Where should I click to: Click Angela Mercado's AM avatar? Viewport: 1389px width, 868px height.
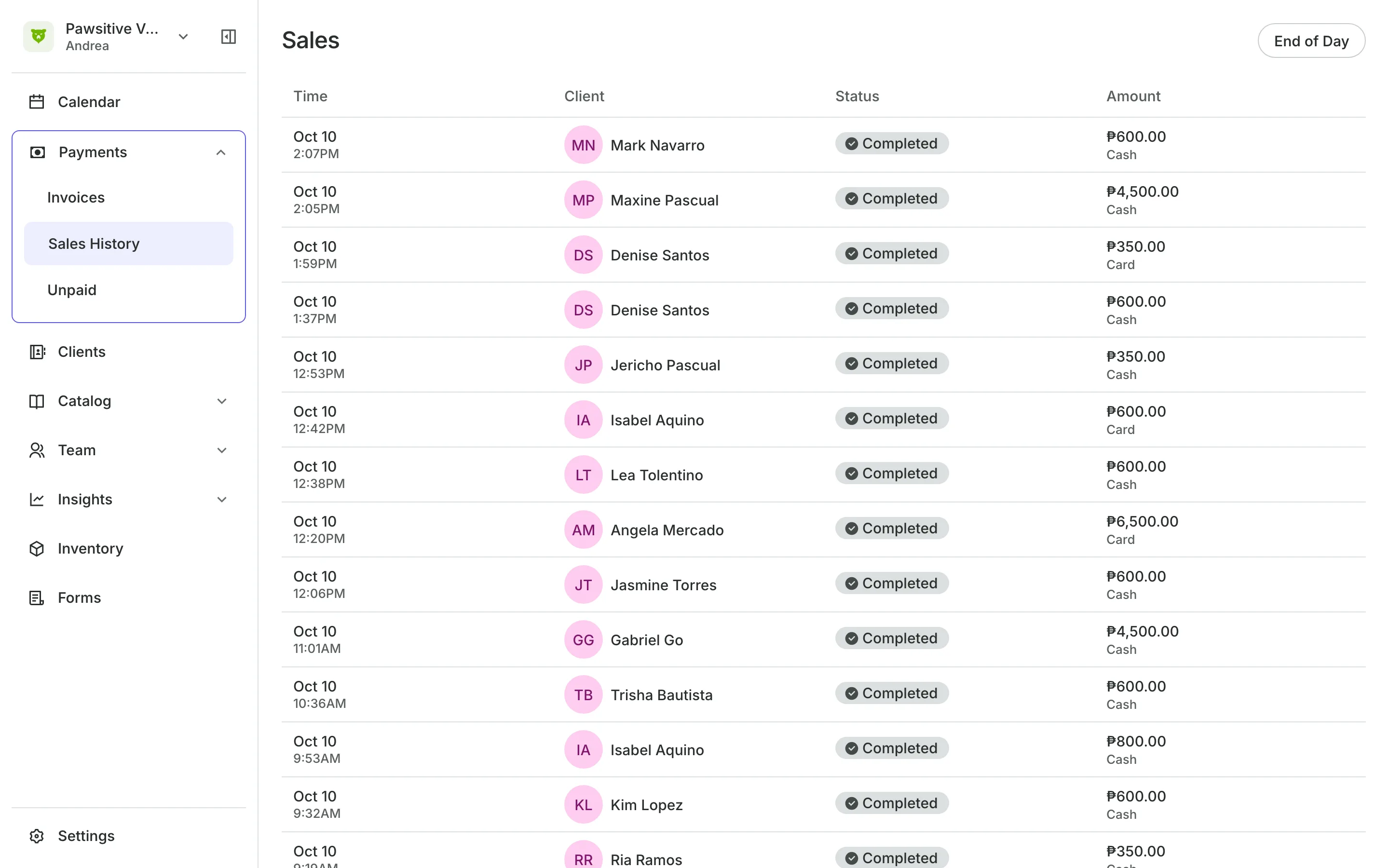click(x=583, y=530)
